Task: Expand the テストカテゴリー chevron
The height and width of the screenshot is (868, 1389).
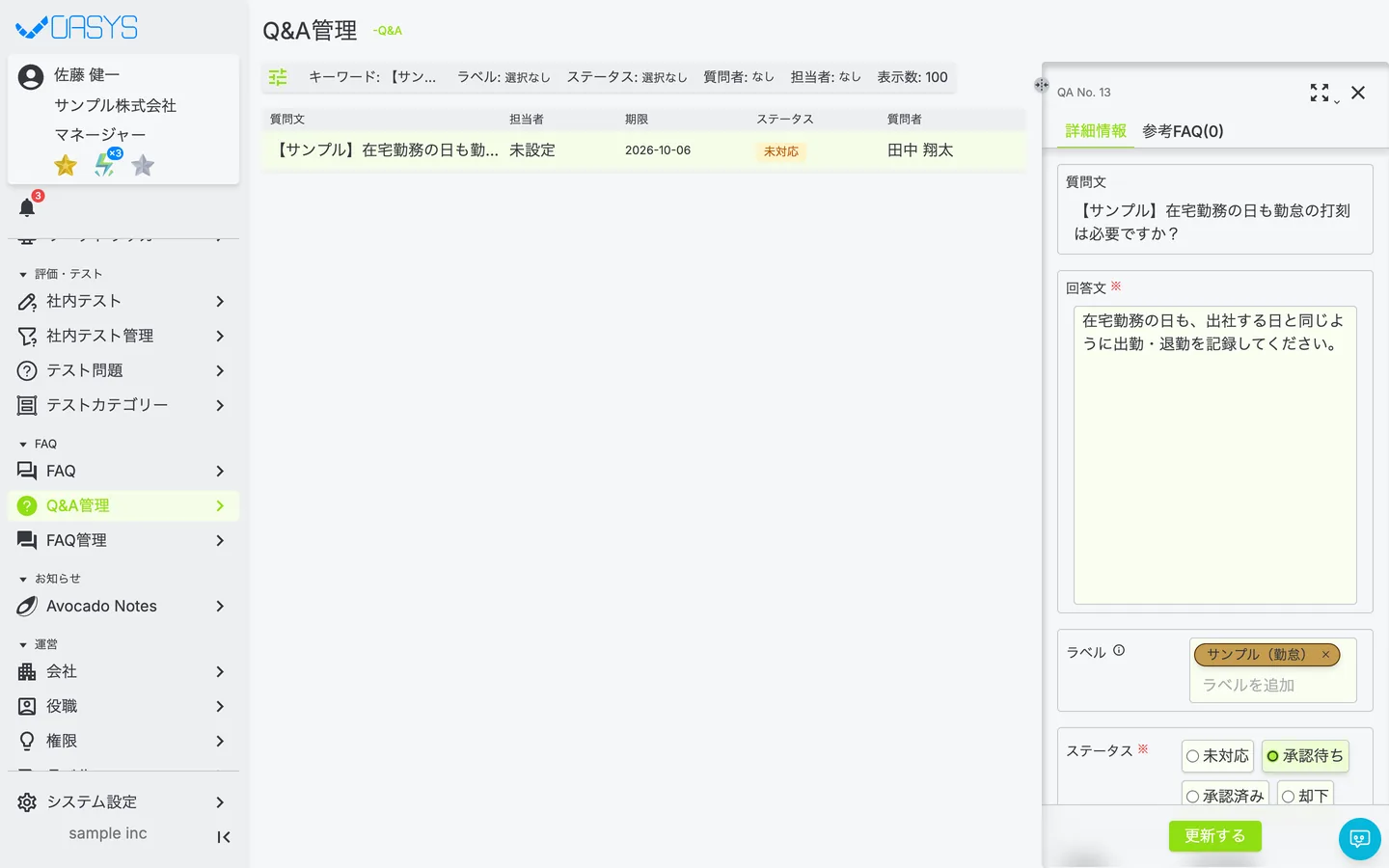Action: [x=220, y=405]
